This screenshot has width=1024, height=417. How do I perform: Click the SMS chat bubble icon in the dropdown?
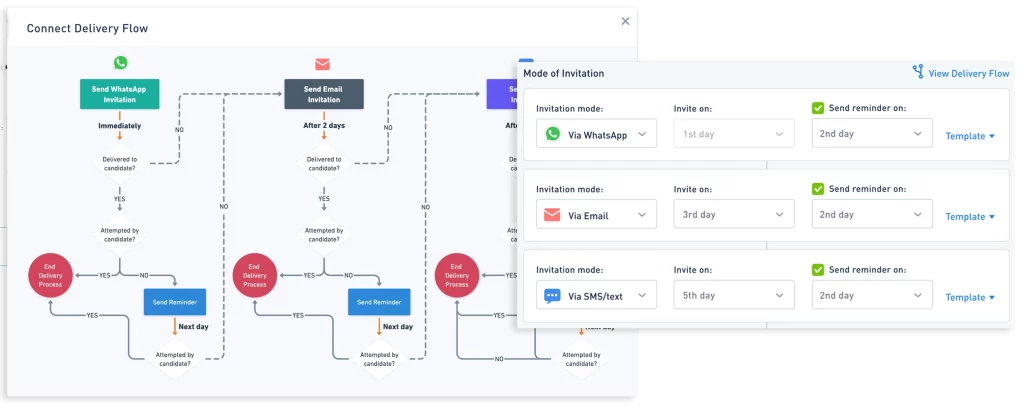pyautogui.click(x=552, y=296)
